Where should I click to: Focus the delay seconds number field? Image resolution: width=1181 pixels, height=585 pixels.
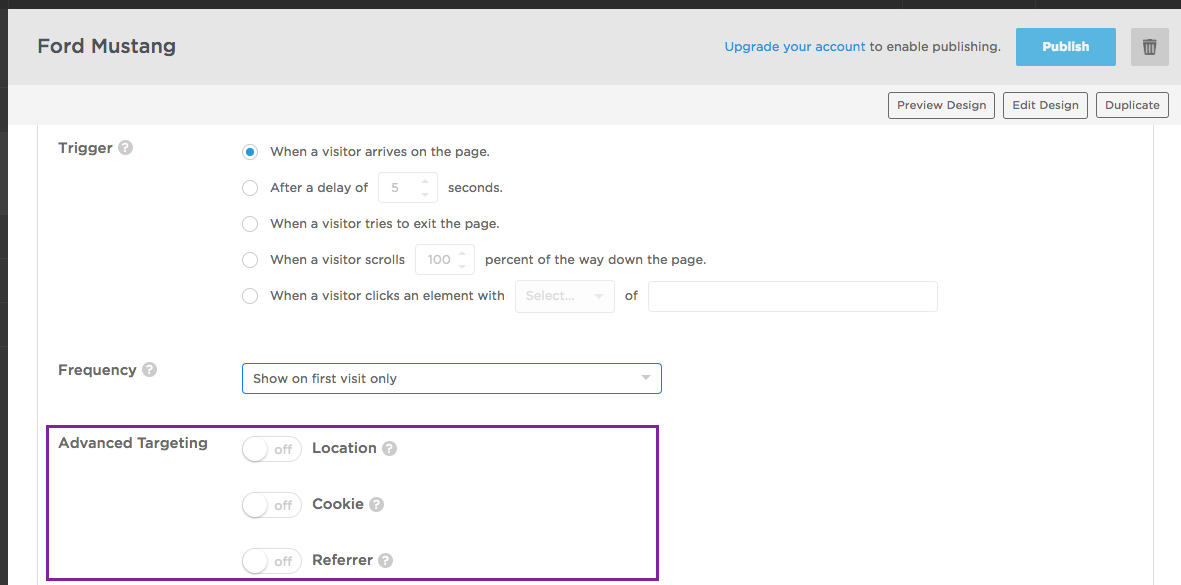point(407,187)
